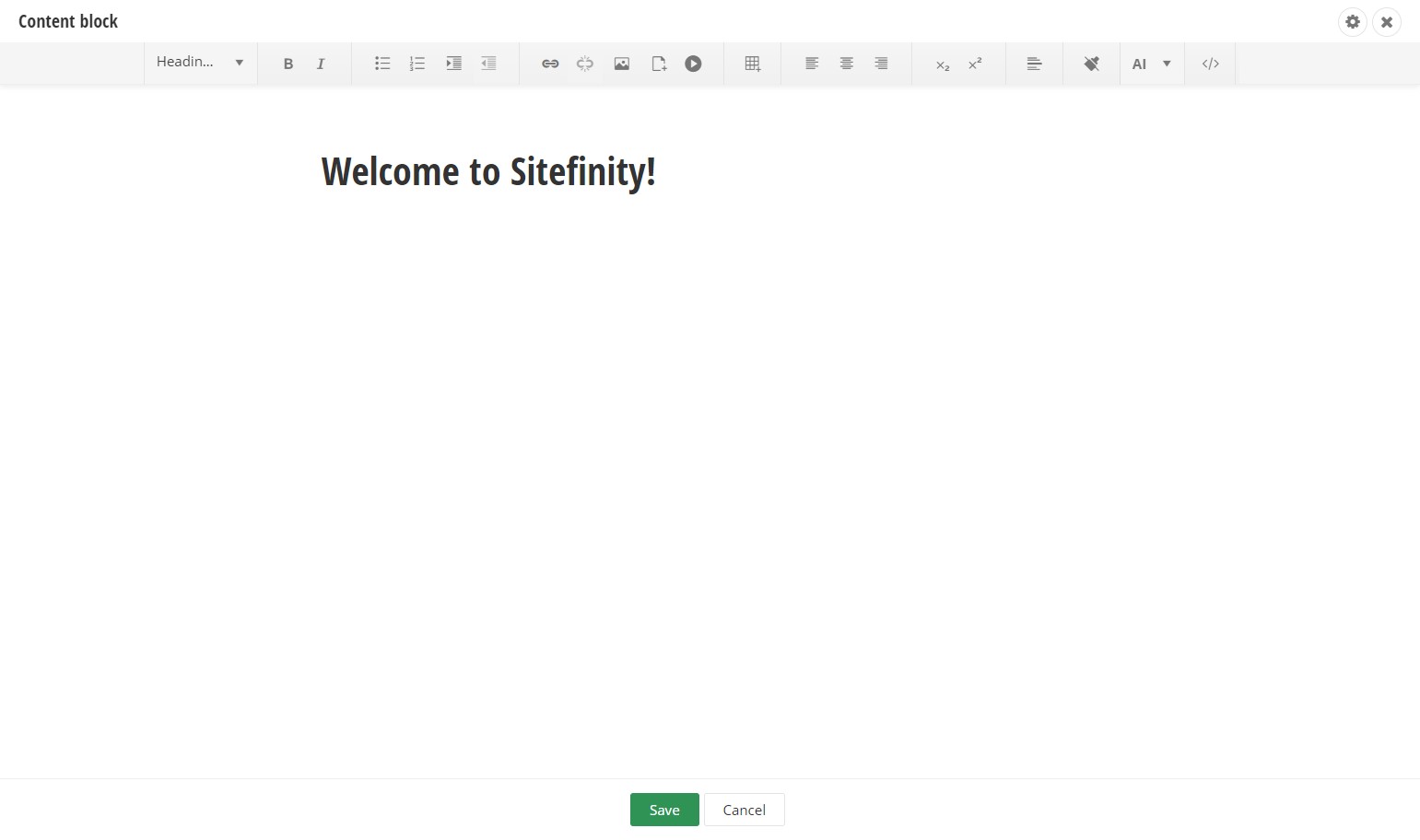The height and width of the screenshot is (840, 1420).
Task: Outdent the selected text
Action: (488, 64)
